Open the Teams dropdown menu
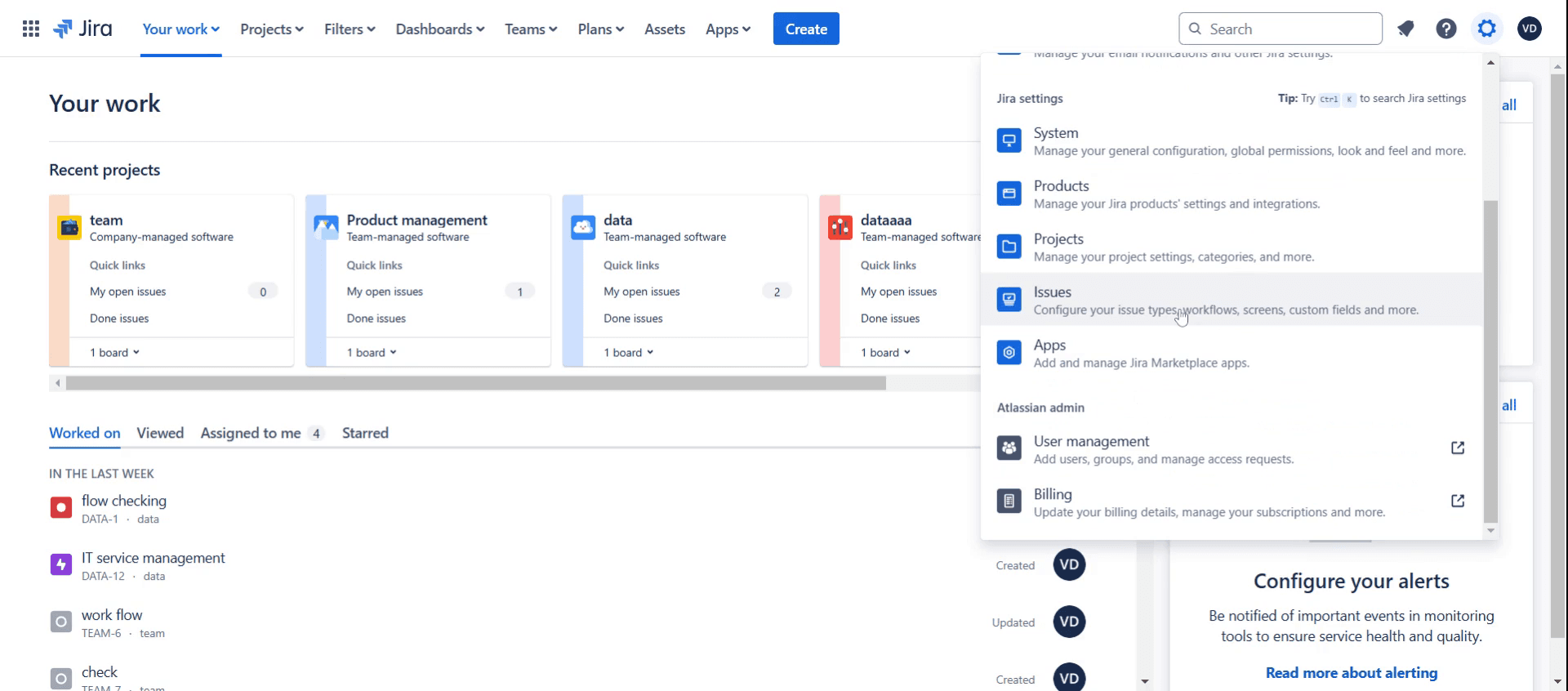This screenshot has width=1568, height=691. [531, 29]
